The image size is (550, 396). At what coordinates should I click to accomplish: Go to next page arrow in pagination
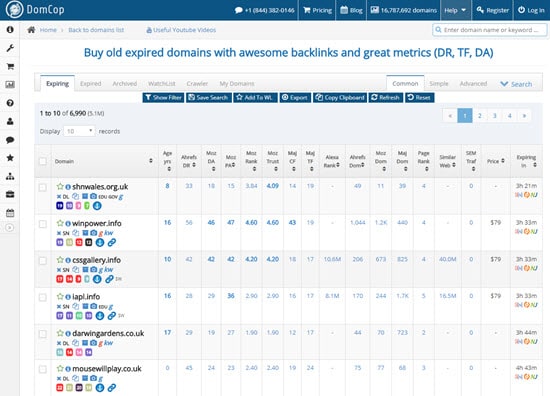pyautogui.click(x=524, y=116)
